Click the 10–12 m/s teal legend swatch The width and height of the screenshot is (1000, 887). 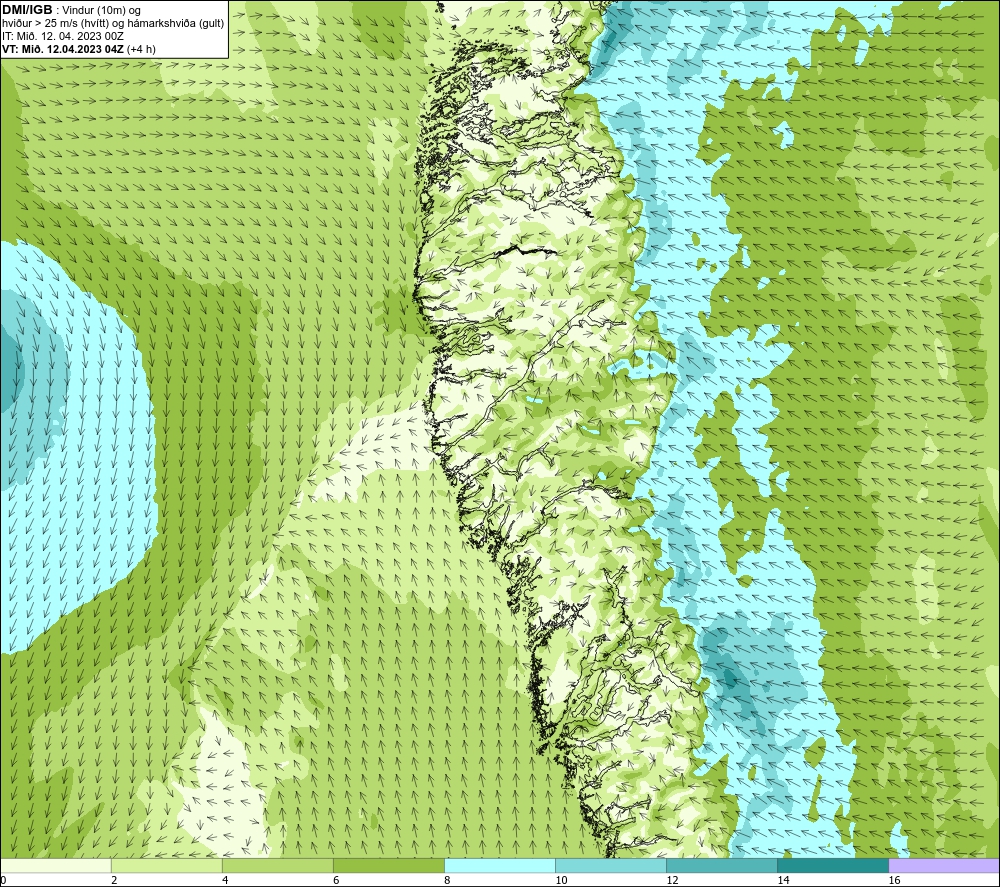pyautogui.click(x=610, y=866)
